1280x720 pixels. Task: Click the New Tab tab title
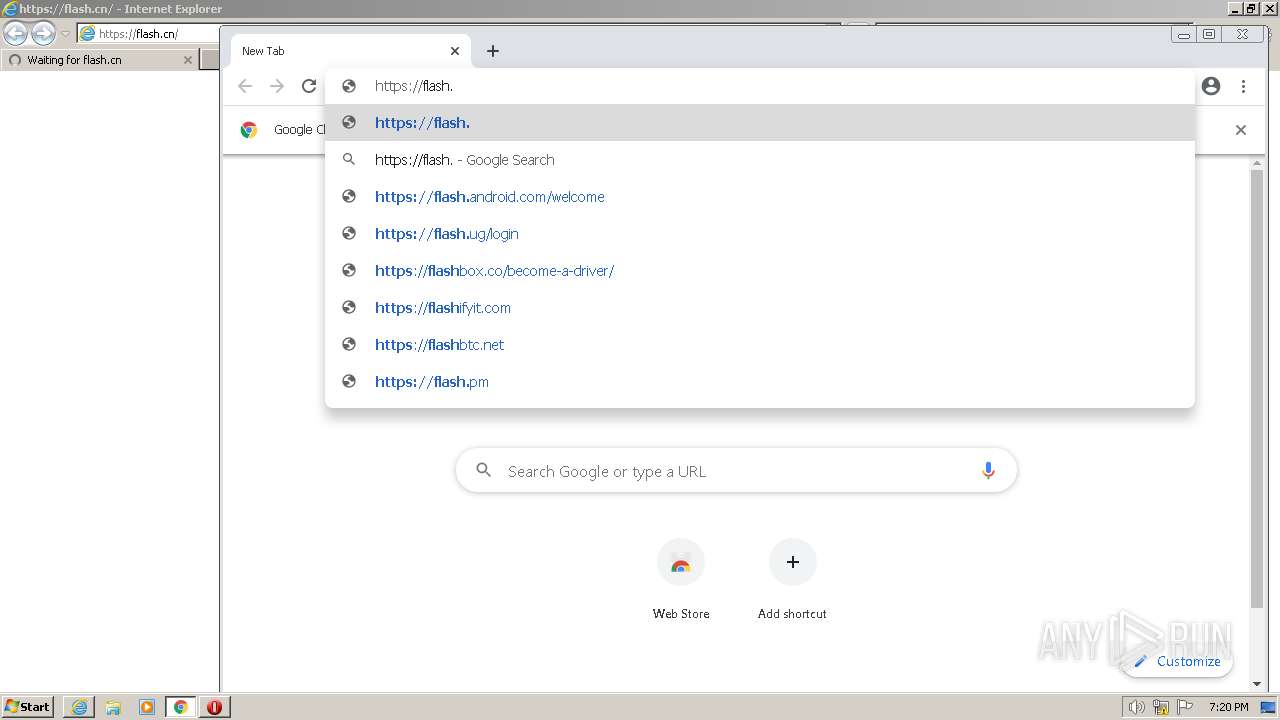pos(263,51)
